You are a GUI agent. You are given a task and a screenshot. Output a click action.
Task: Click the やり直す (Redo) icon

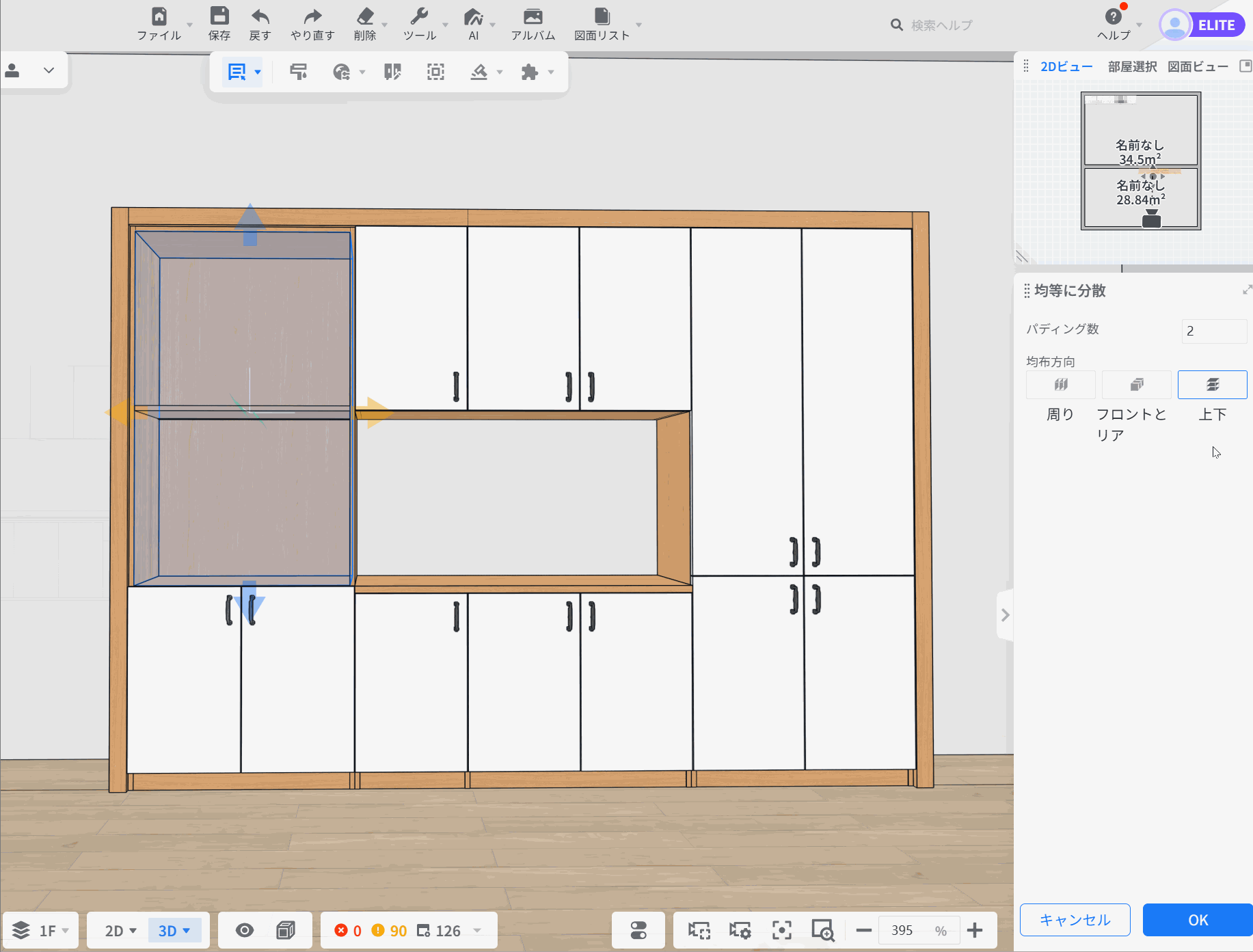click(312, 24)
